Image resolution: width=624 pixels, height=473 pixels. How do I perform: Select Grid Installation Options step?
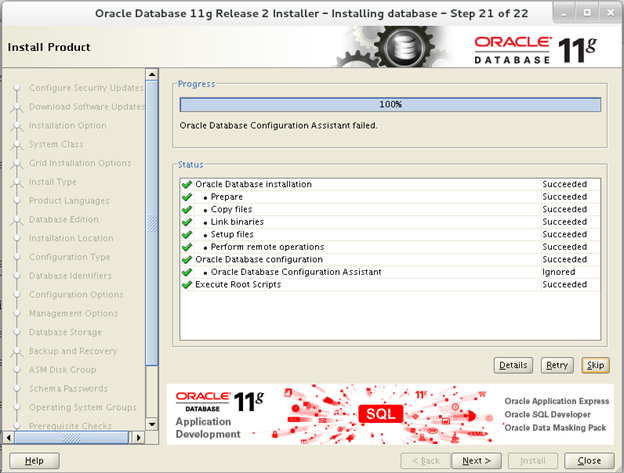tap(80, 163)
